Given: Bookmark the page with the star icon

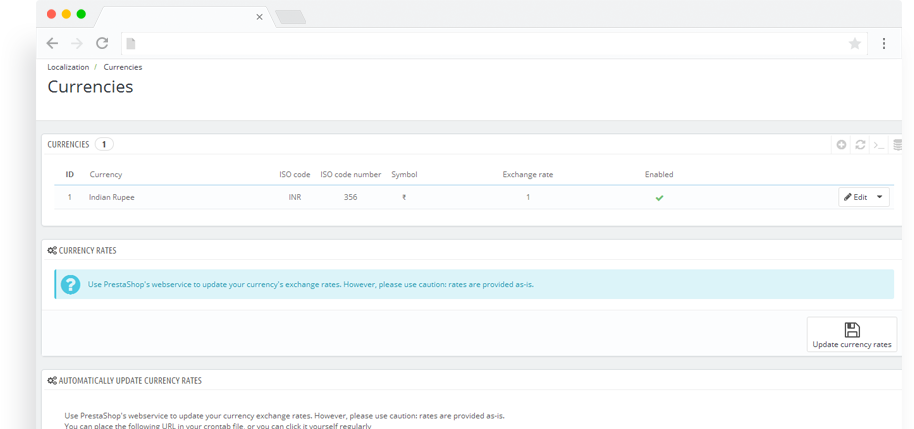Looking at the screenshot, I should pos(855,44).
